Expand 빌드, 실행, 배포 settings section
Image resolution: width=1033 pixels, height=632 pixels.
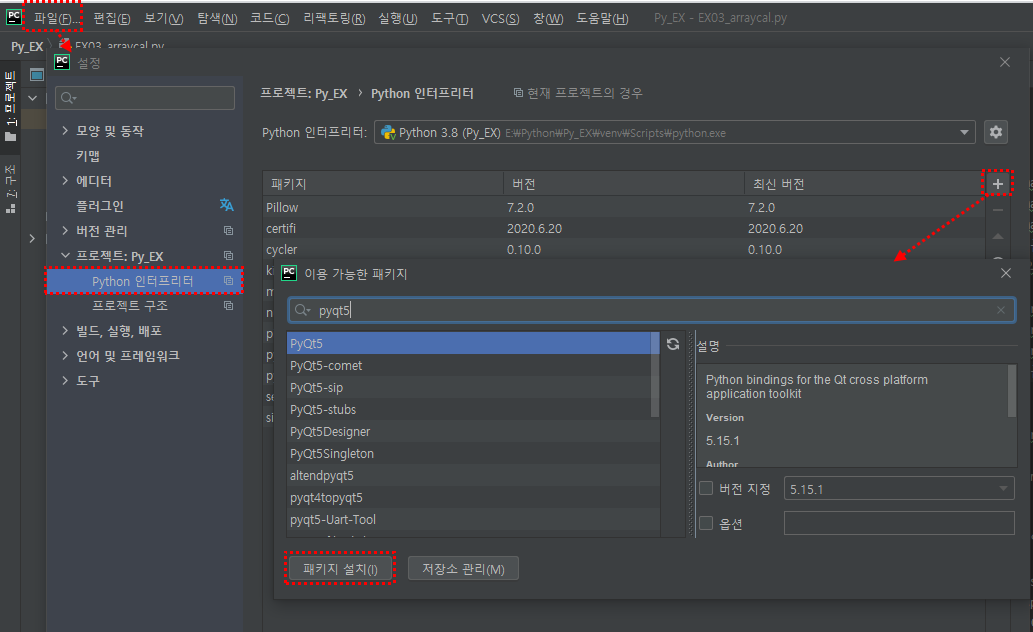[x=65, y=331]
